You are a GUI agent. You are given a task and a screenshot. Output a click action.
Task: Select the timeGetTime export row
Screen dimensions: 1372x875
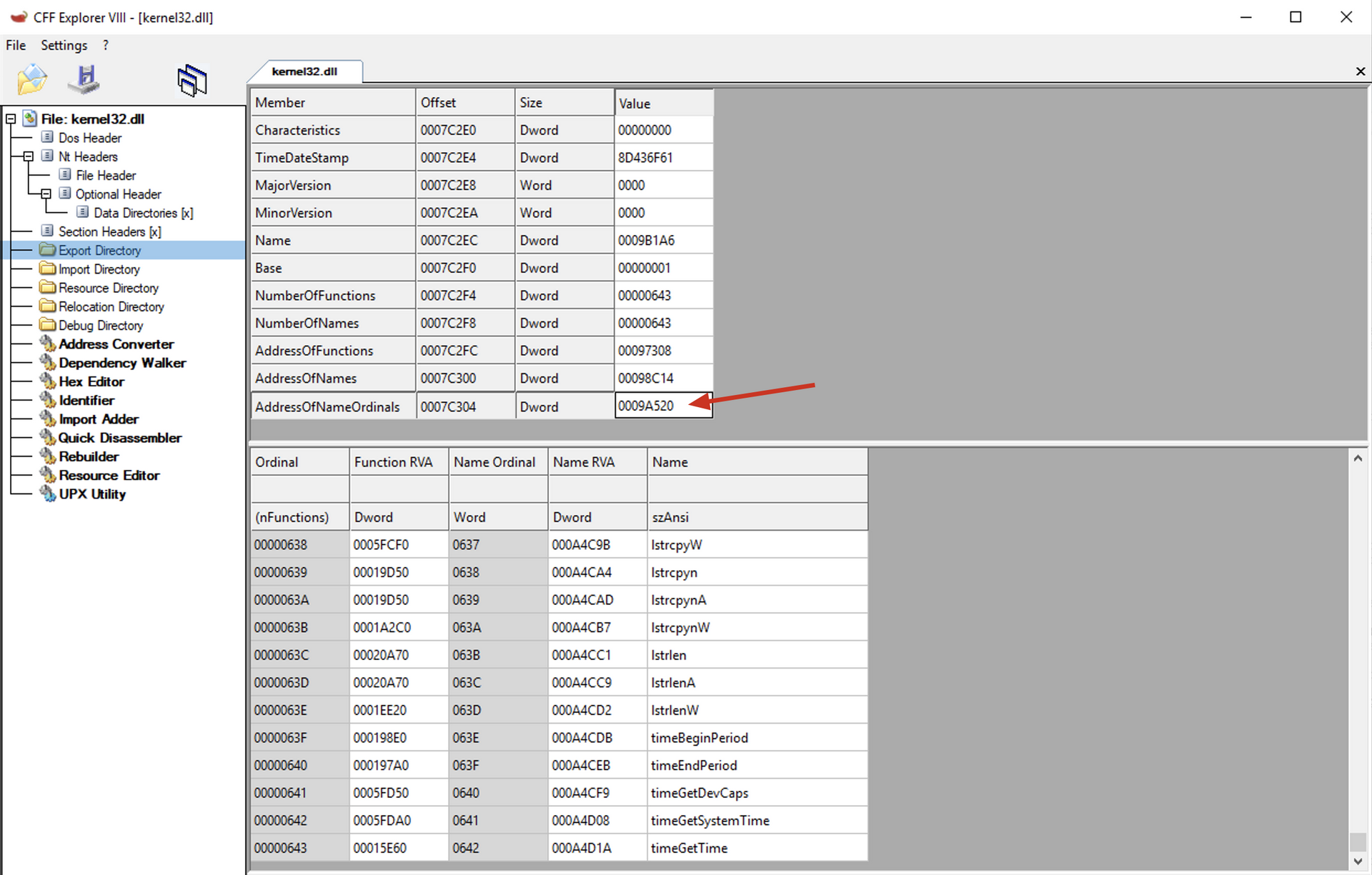(x=560, y=849)
